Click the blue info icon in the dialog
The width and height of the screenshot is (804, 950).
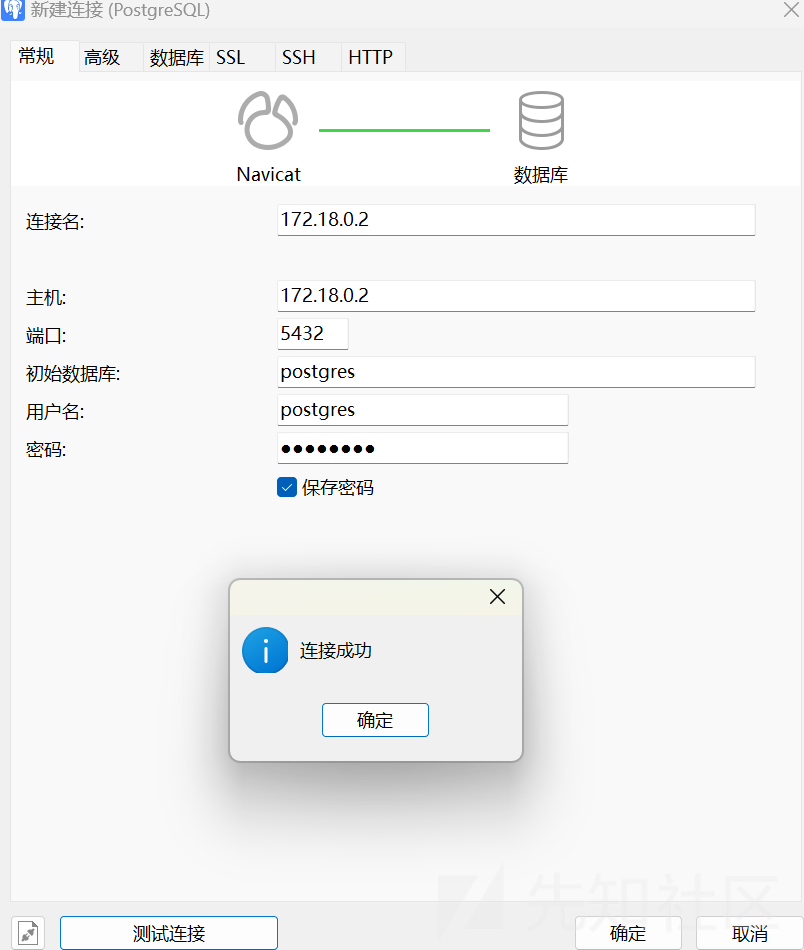coord(264,650)
